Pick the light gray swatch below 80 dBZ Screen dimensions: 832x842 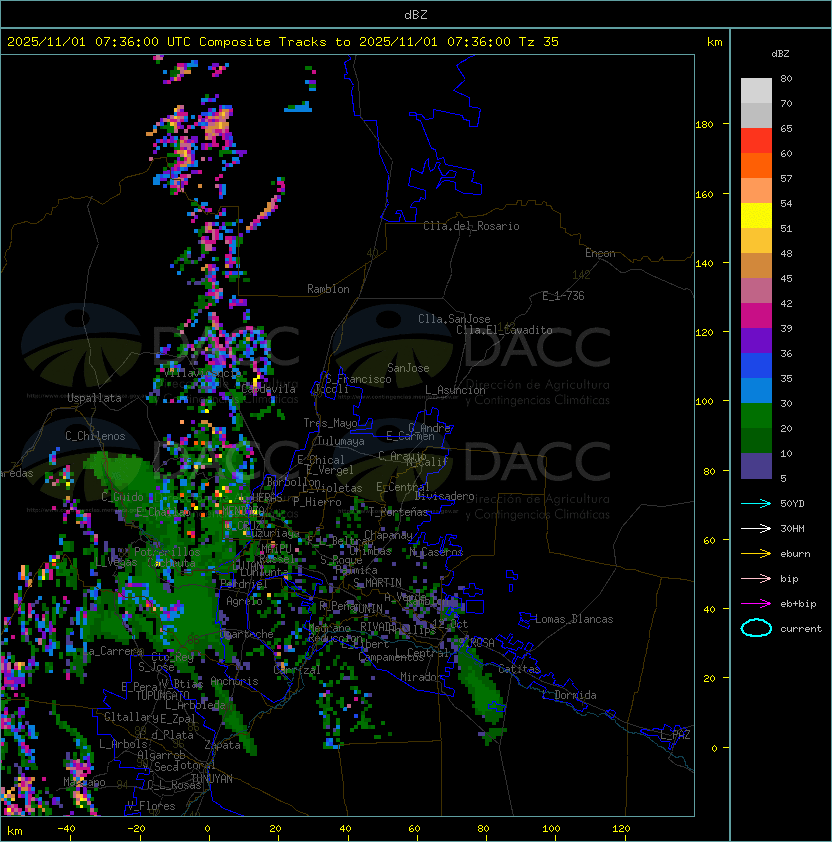756,90
